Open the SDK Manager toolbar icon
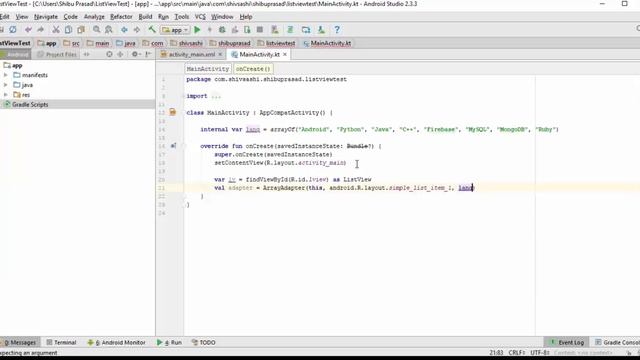Screen dimensions: 640x360 (321, 30)
